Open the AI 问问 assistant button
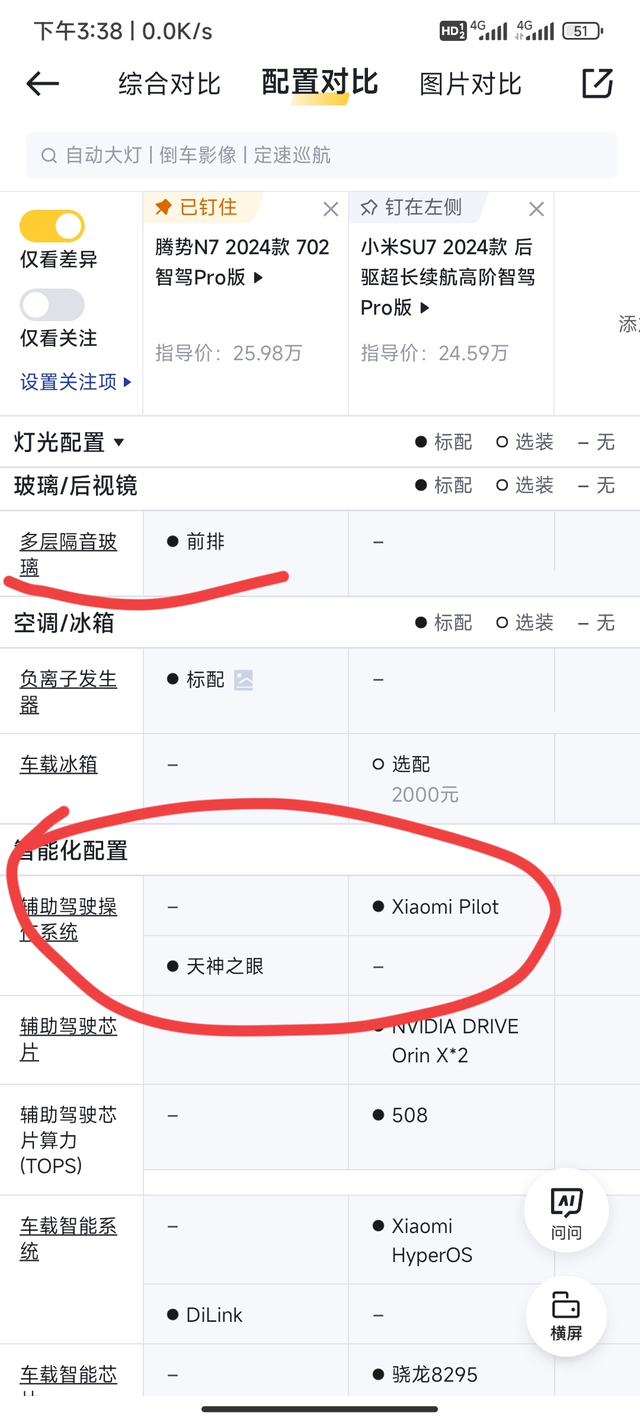Viewport: 640px width, 1422px height. tap(566, 1214)
